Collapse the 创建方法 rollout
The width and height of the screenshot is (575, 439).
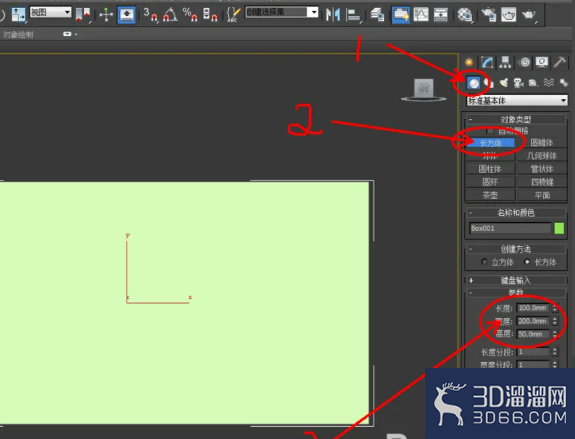coord(516,249)
